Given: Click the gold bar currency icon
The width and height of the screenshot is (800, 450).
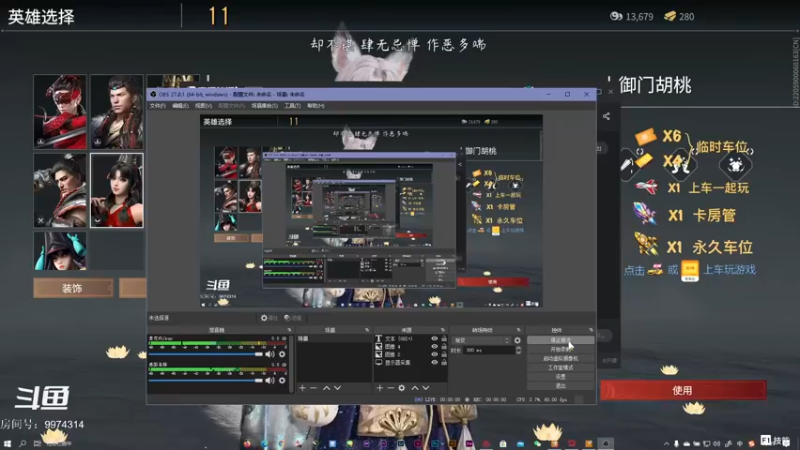Looking at the screenshot, I should pyautogui.click(x=670, y=16).
